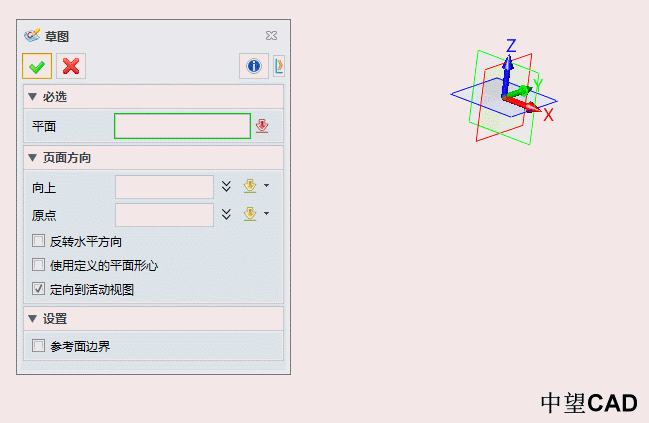649x423 pixels.
Task: Close the 草图 dialog panel
Action: coord(272,35)
